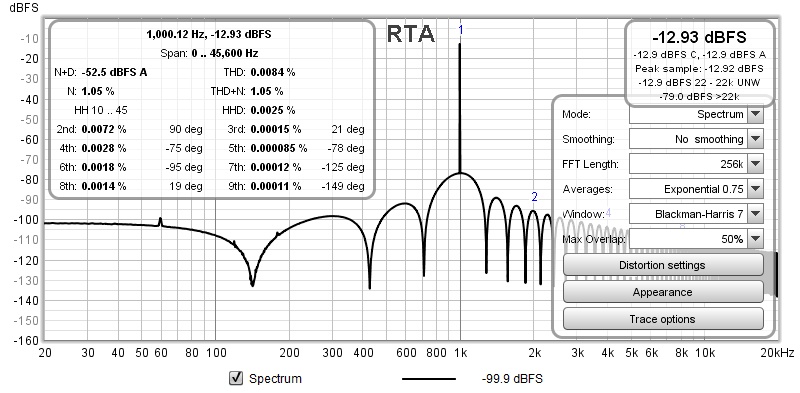This screenshot has width=800, height=393.
Task: Click the -79.0 dBFS >22k line
Action: [x=699, y=95]
